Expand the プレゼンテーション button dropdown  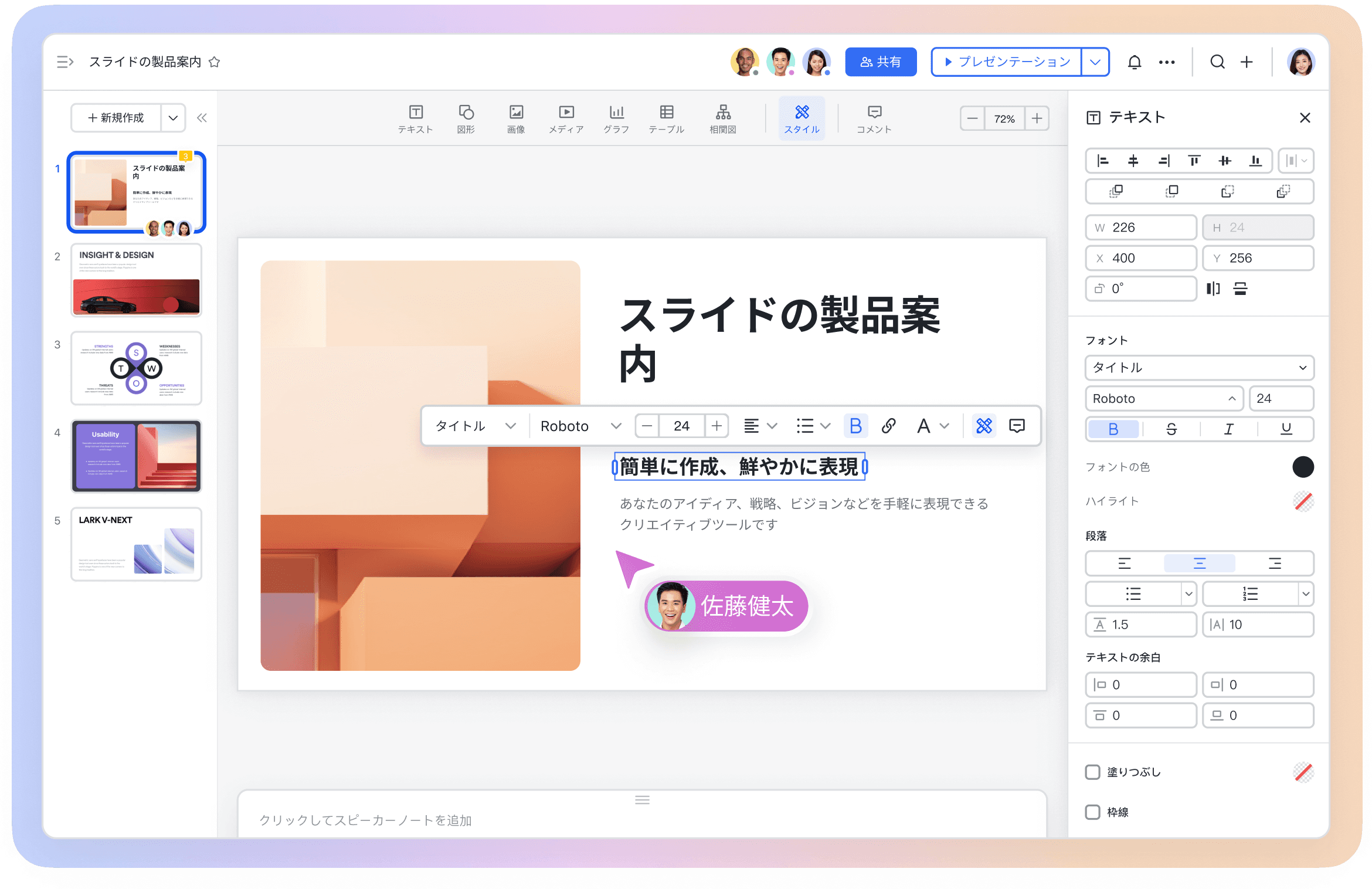tap(1095, 62)
